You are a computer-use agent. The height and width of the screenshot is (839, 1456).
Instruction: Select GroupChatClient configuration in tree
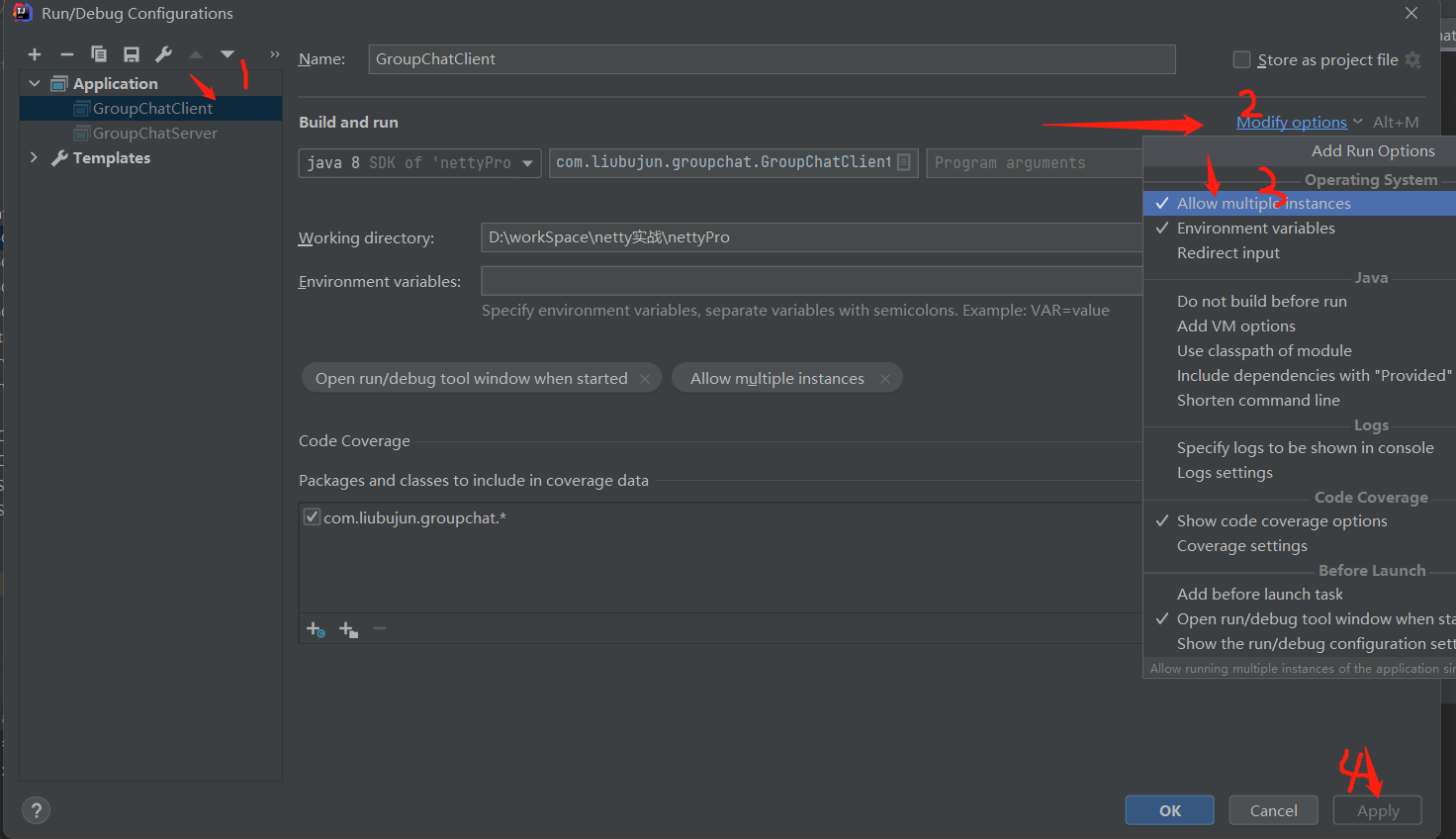(x=151, y=109)
